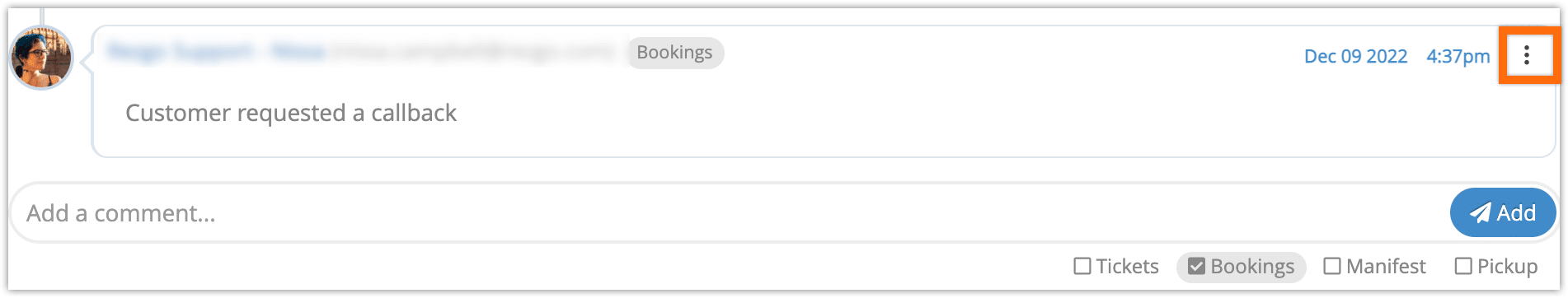Click the blurred email address in header

473,52
